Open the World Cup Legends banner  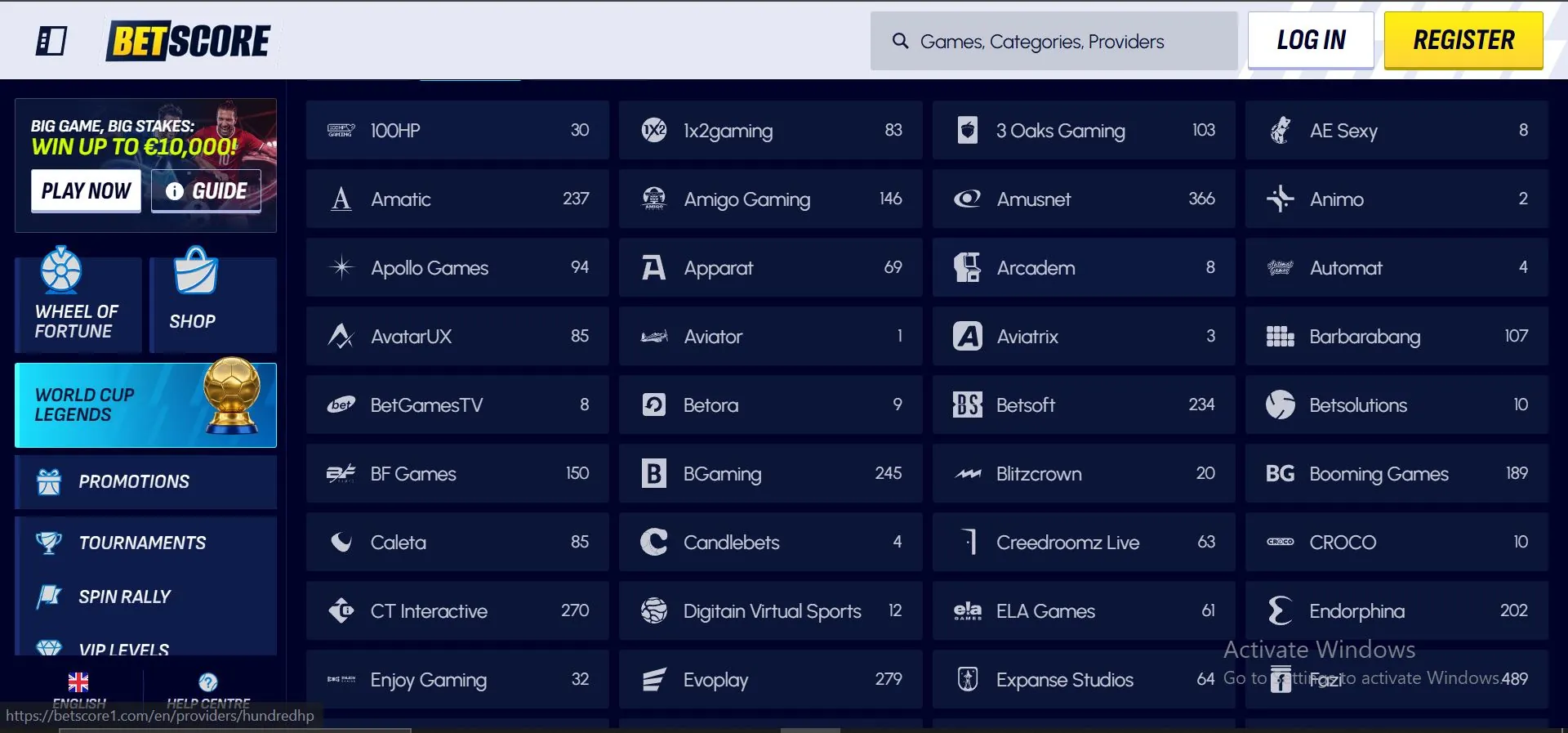point(145,404)
